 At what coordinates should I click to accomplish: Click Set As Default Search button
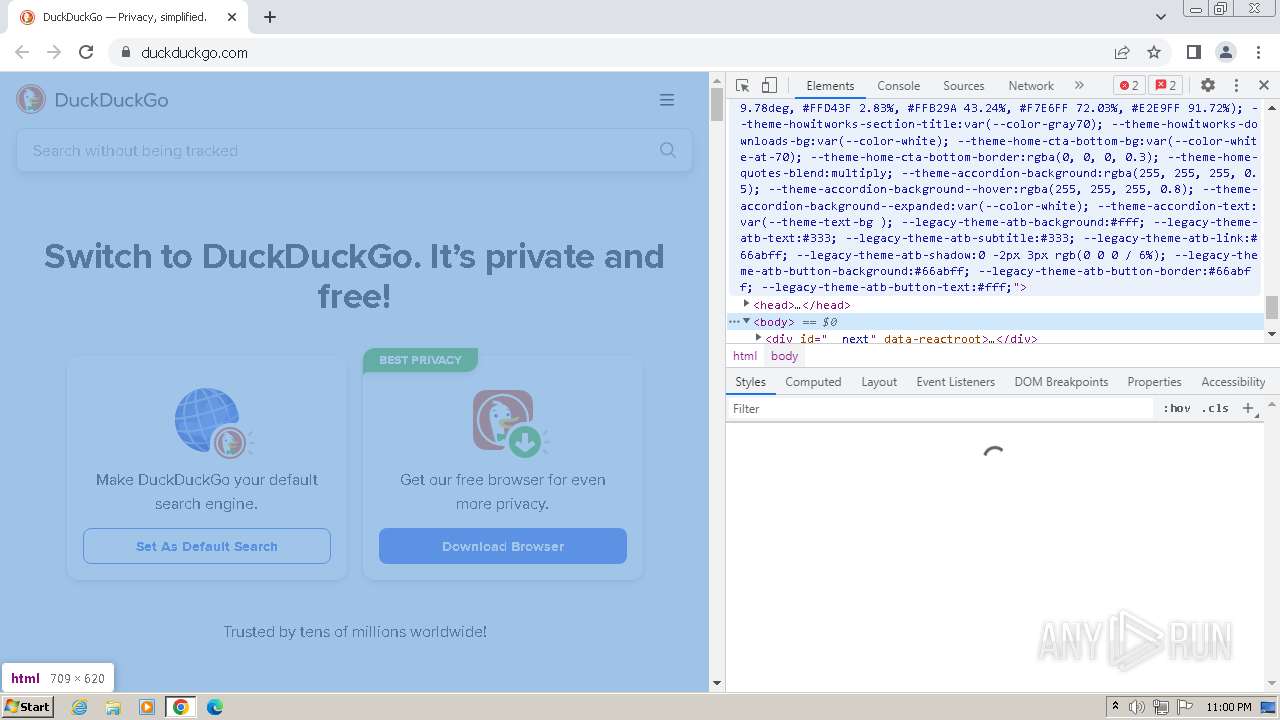(x=207, y=546)
